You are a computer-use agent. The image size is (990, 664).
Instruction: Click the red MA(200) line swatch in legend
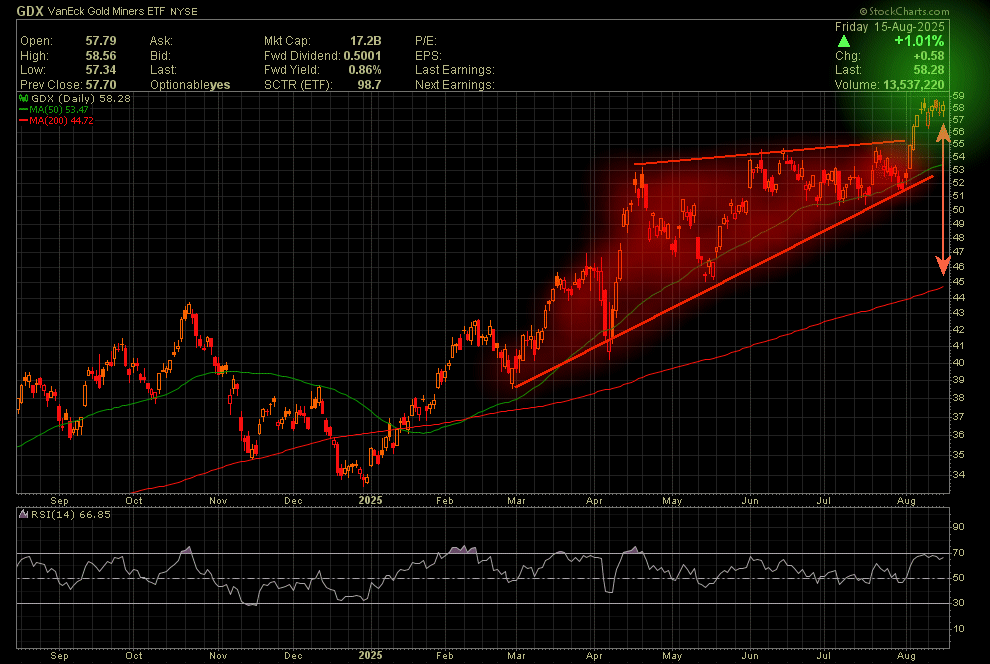coord(23,121)
